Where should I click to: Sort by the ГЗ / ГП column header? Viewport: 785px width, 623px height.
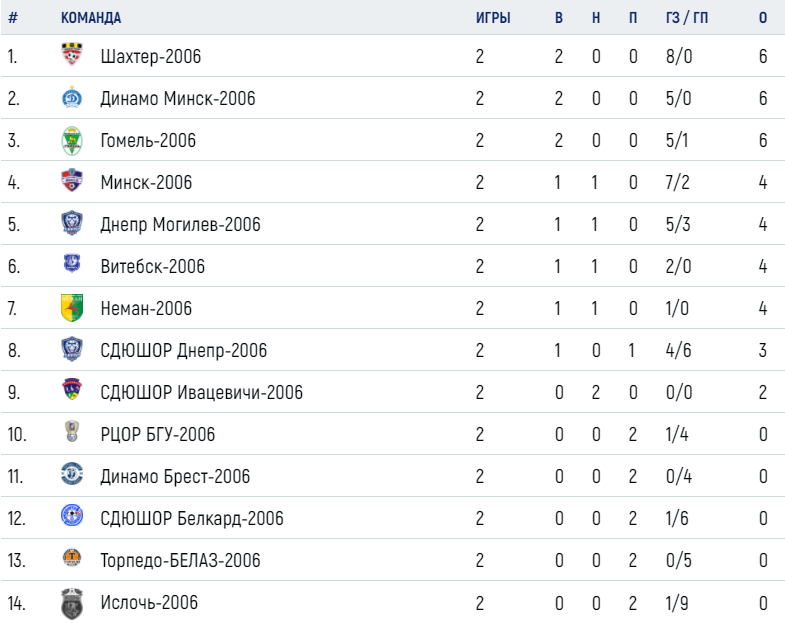pyautogui.click(x=686, y=18)
